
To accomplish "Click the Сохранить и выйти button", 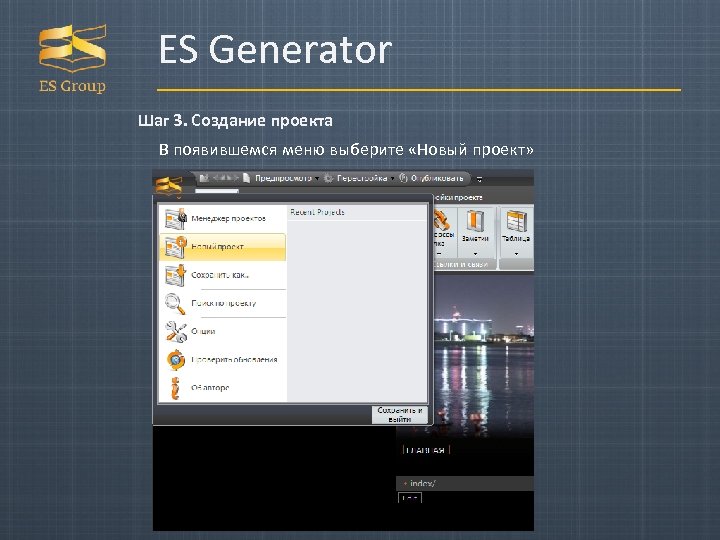I will click(399, 415).
